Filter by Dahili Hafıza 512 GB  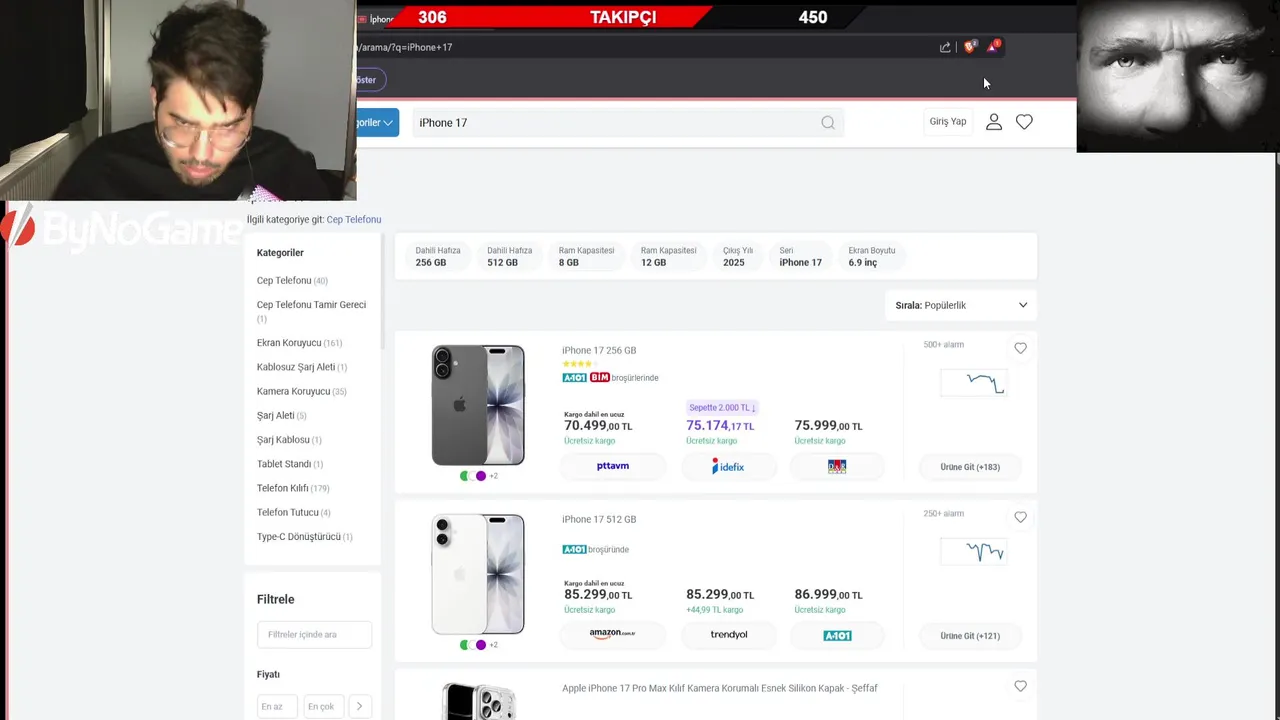tap(510, 257)
